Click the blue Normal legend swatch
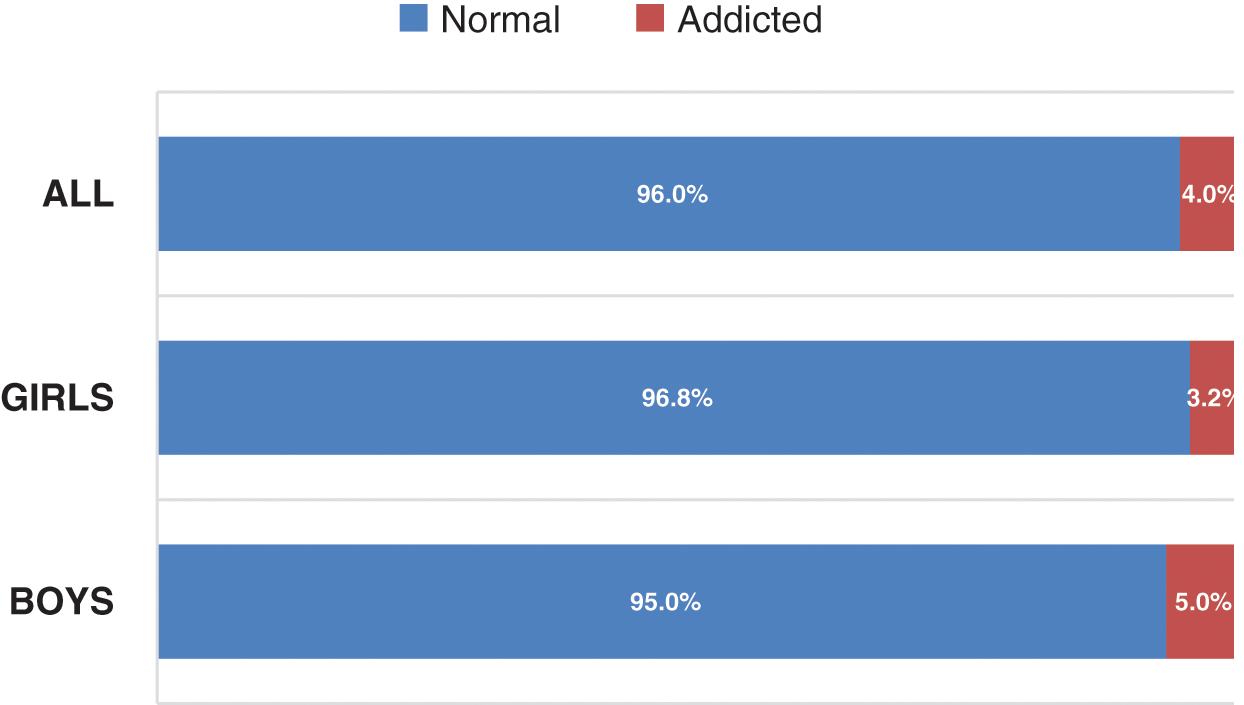The image size is (1244, 705). click(x=413, y=18)
